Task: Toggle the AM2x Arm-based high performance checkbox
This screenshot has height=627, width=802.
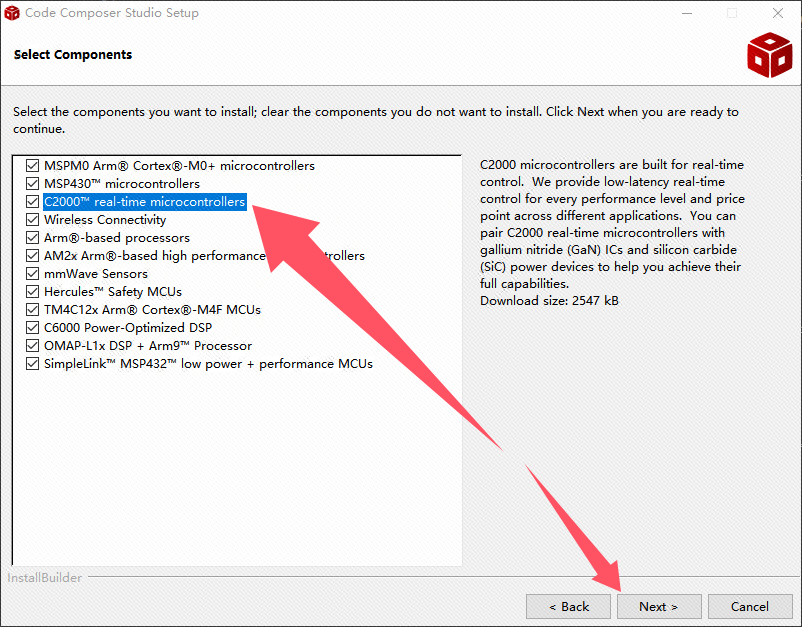Action: click(32, 256)
